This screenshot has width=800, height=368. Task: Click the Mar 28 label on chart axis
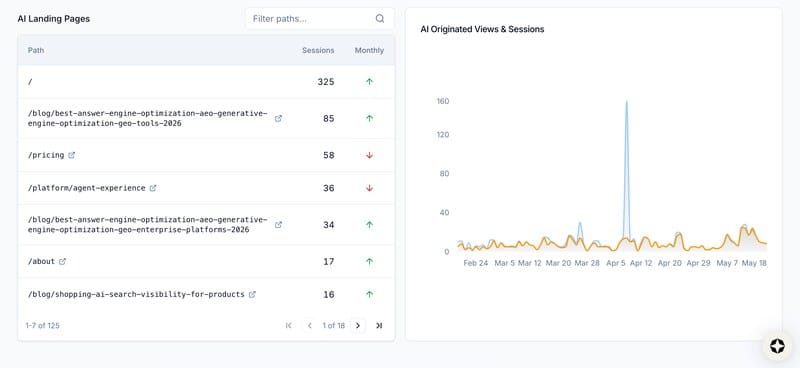(x=587, y=263)
